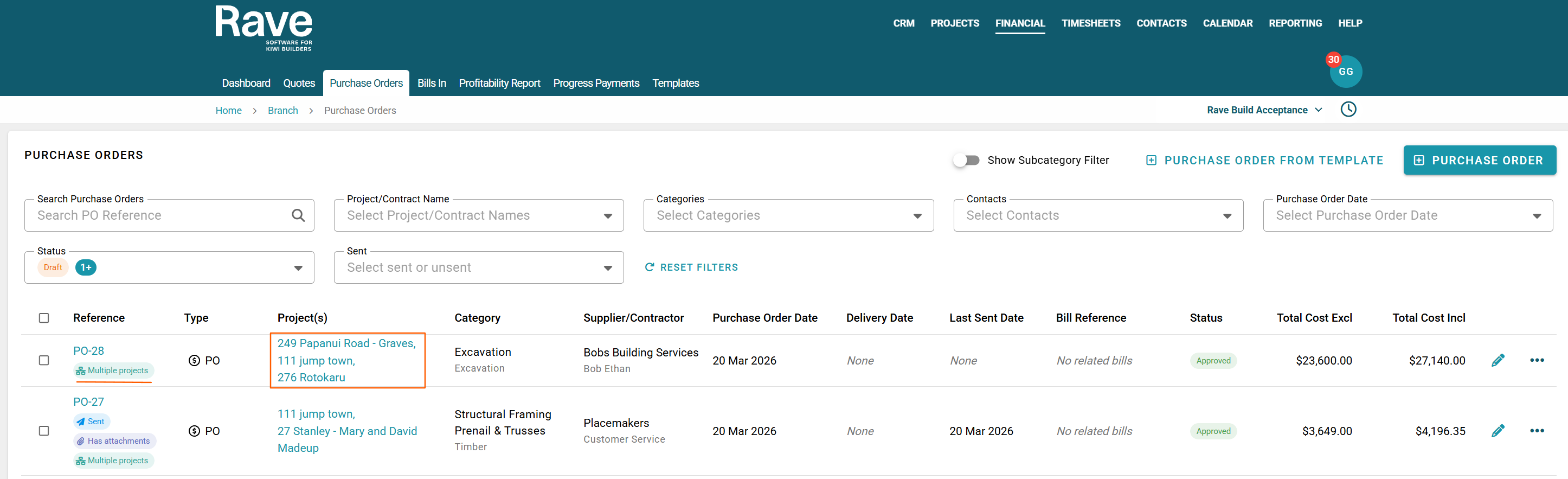Open the three-dot menu for PO-28
This screenshot has width=1568, height=479.
(1537, 360)
